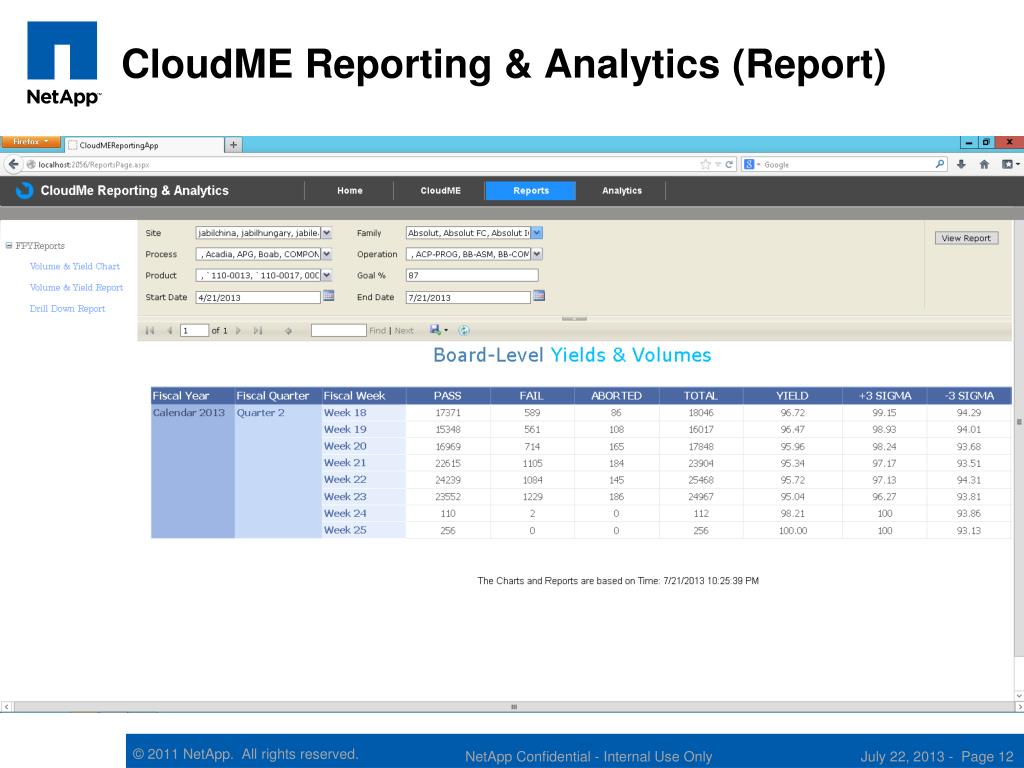Reload the page using the refresh icon

[729, 165]
